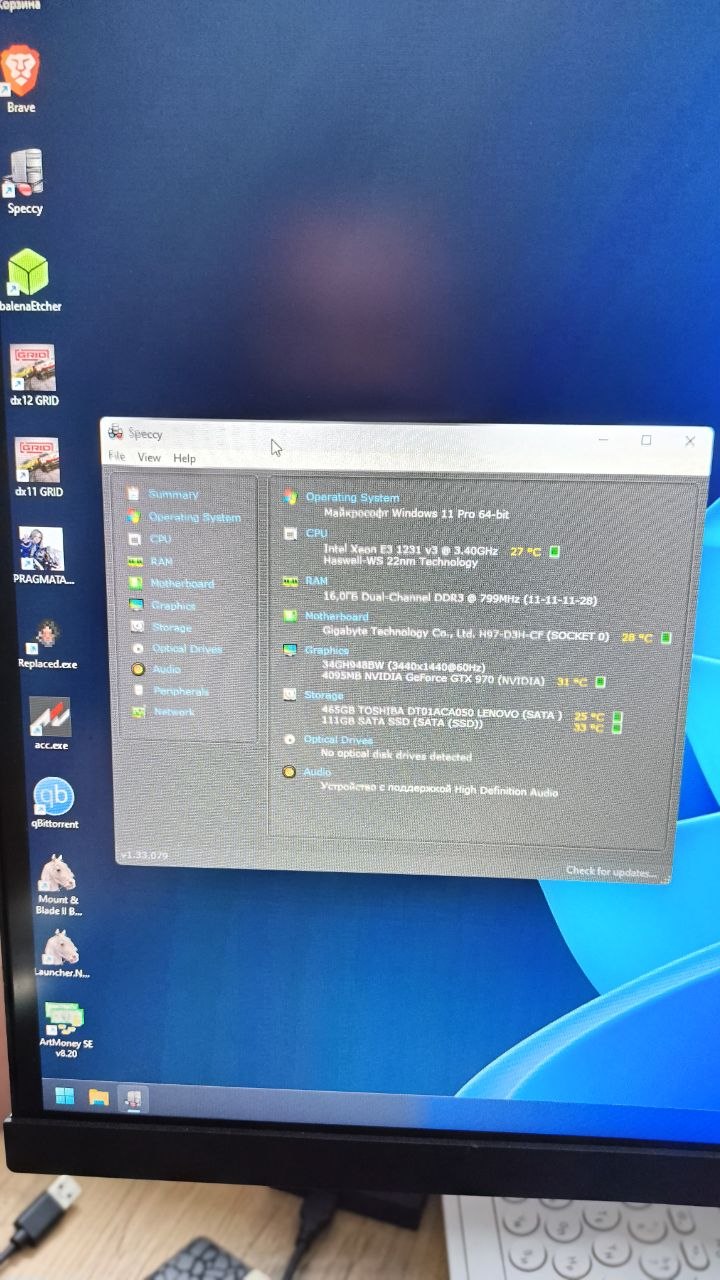The height and width of the screenshot is (1280, 720).
Task: Open ArtMoney SE v8.20 shortcut
Action: point(66,1029)
